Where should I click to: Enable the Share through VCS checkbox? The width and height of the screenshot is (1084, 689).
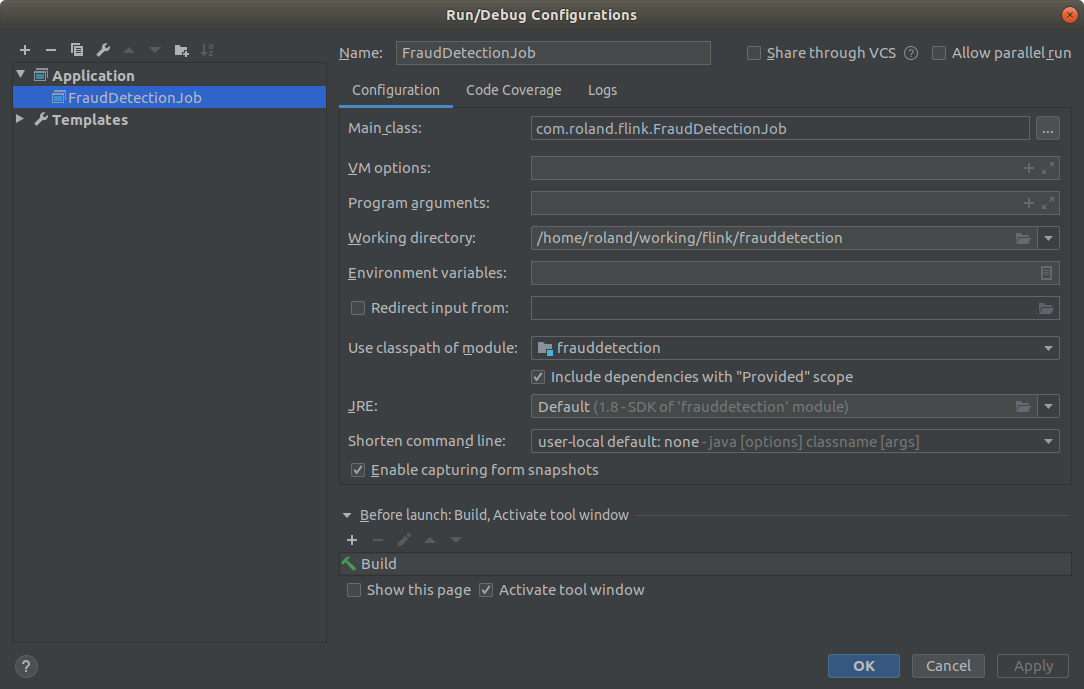(754, 53)
